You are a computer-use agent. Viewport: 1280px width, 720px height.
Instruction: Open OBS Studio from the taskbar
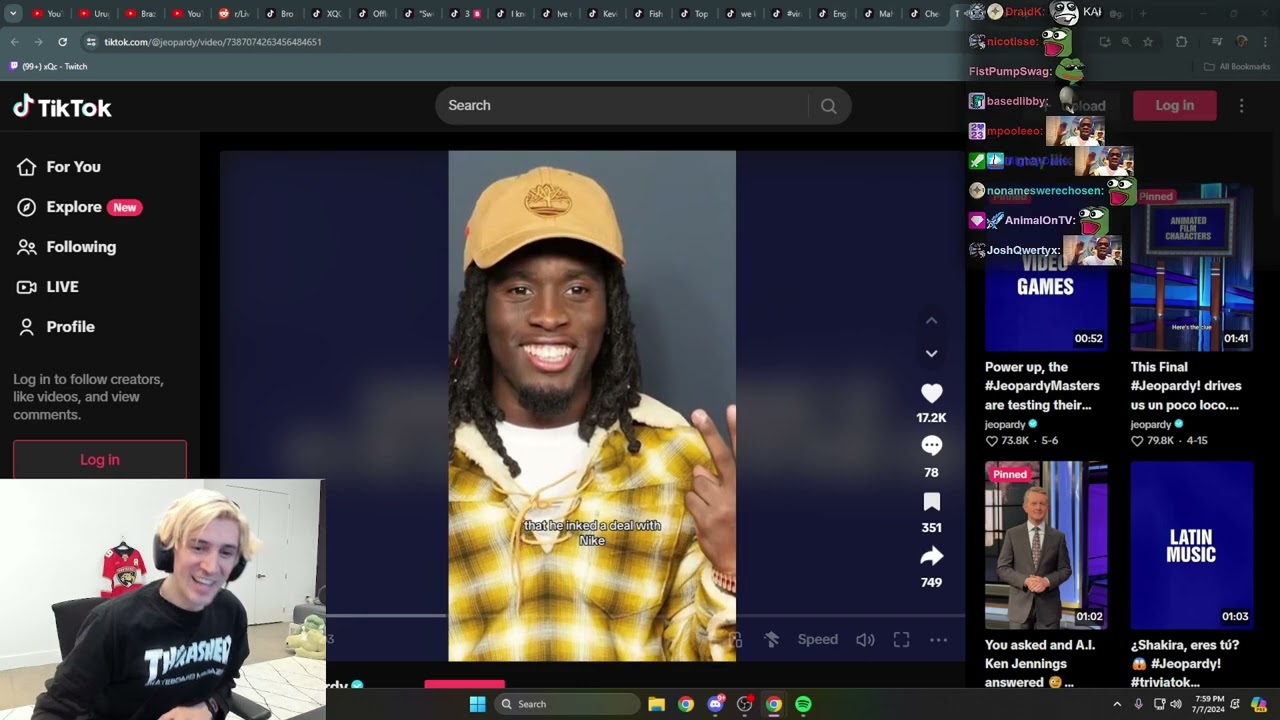(x=744, y=704)
